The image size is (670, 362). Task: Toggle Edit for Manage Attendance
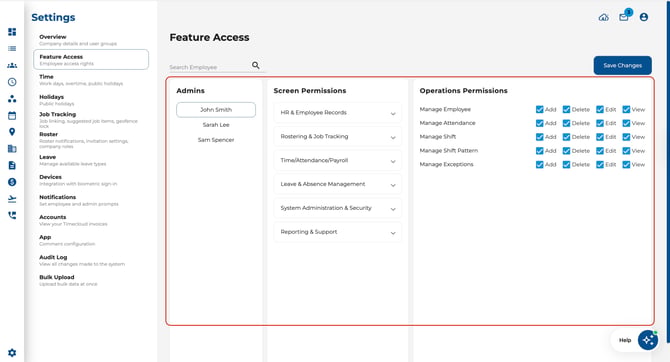tap(600, 123)
